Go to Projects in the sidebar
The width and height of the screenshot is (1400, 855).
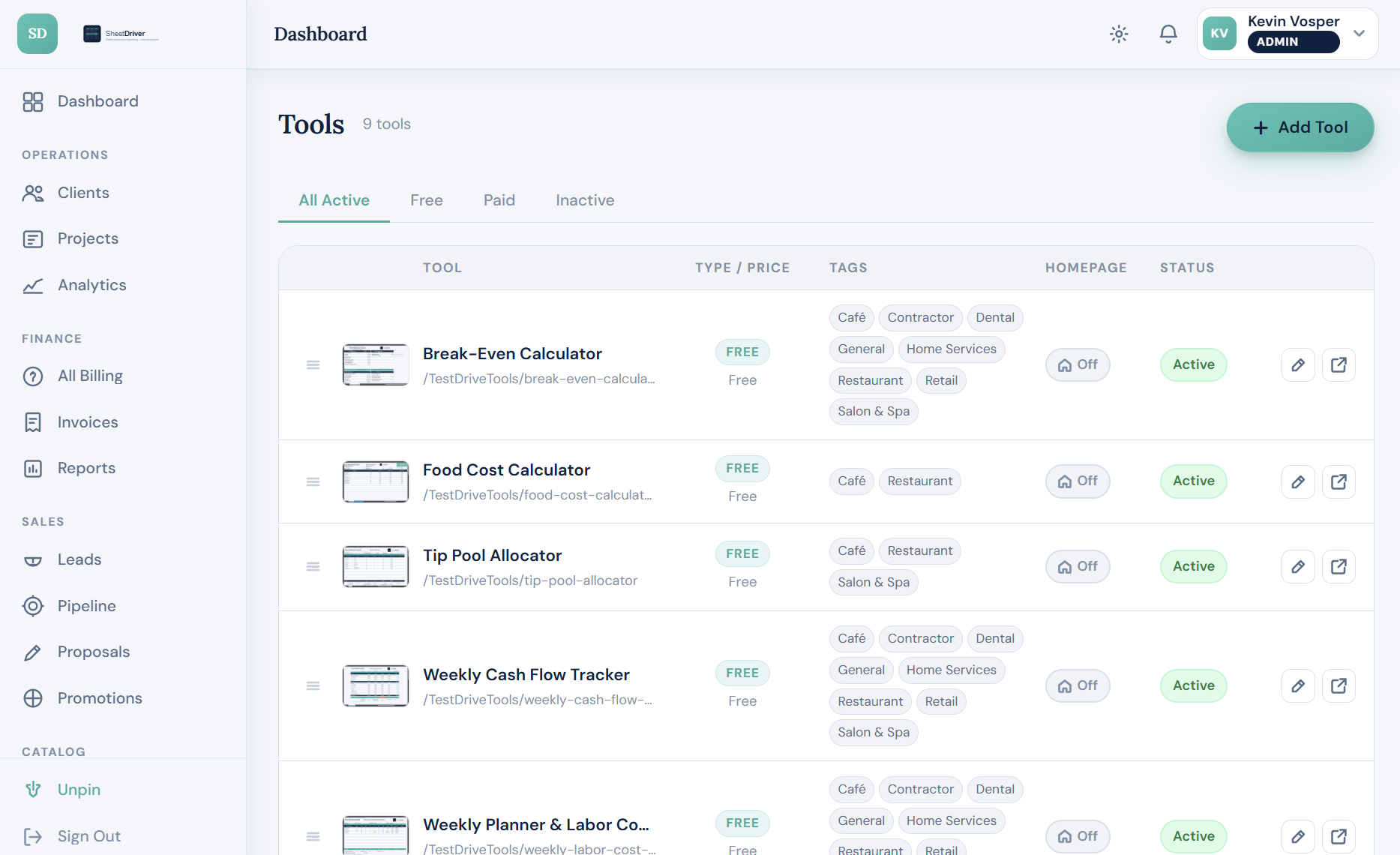123,239
